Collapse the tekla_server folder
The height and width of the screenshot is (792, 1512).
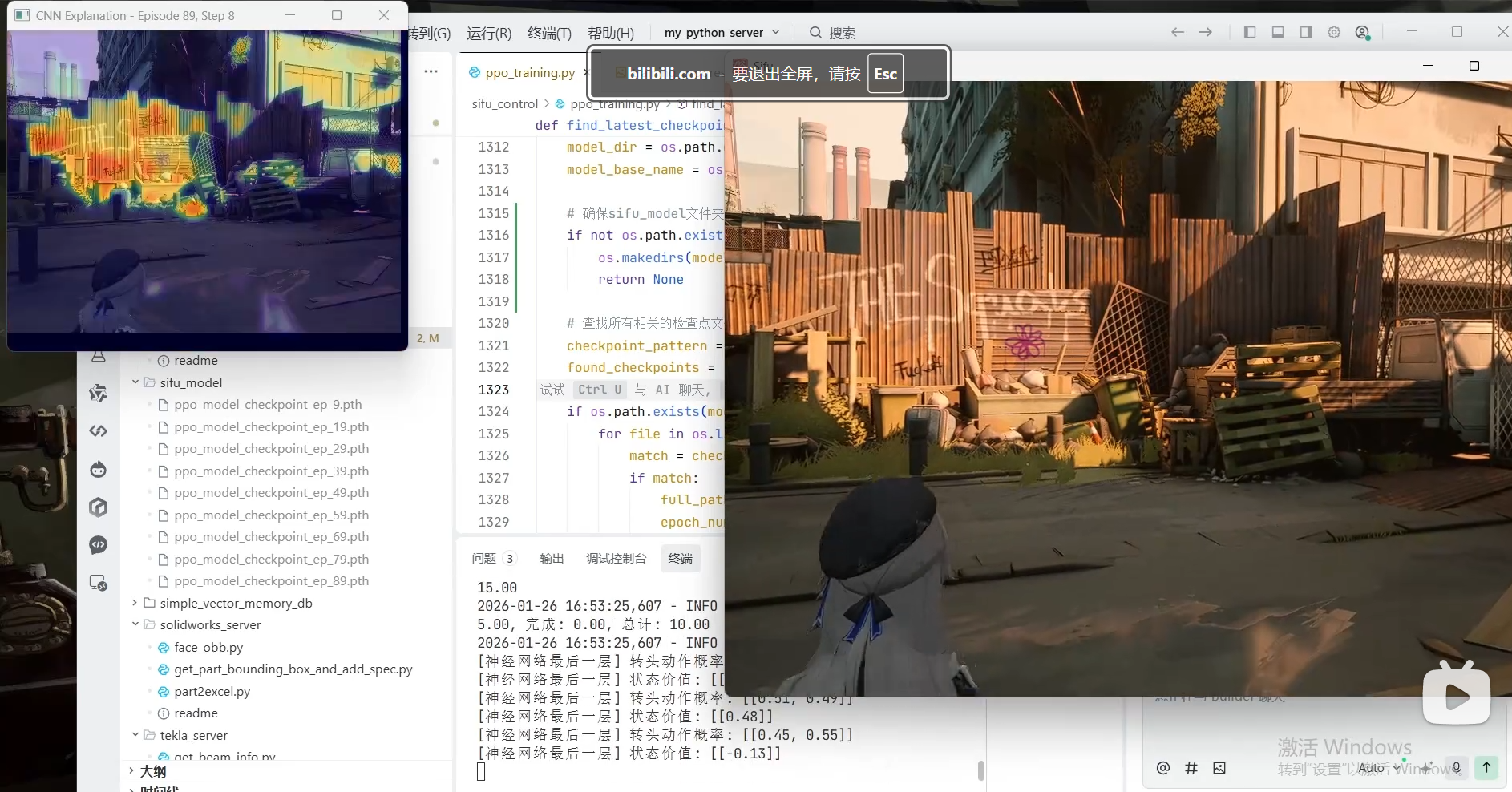point(135,735)
